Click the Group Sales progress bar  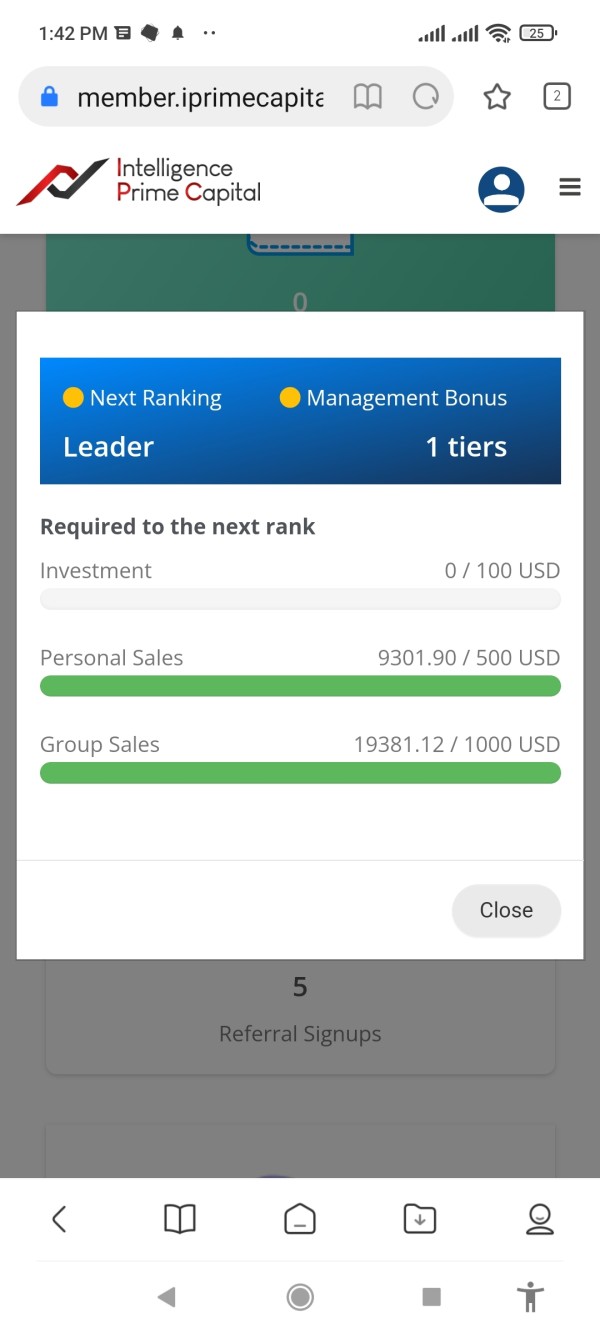click(300, 773)
